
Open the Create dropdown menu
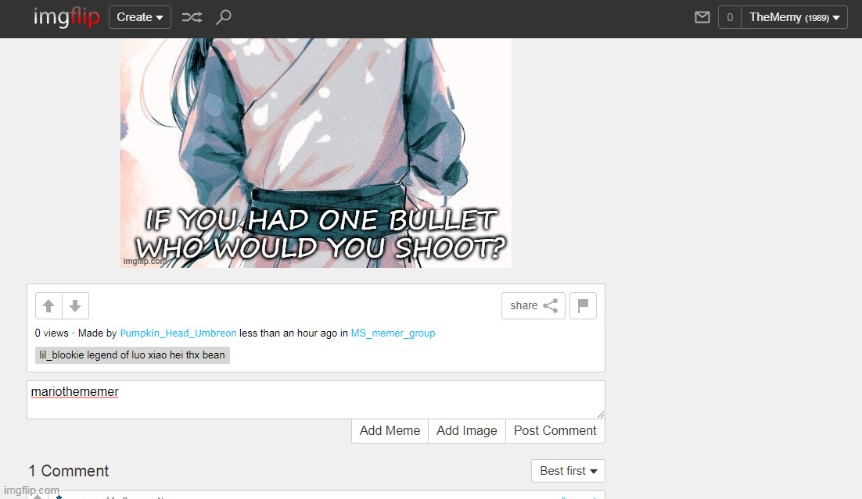[140, 17]
